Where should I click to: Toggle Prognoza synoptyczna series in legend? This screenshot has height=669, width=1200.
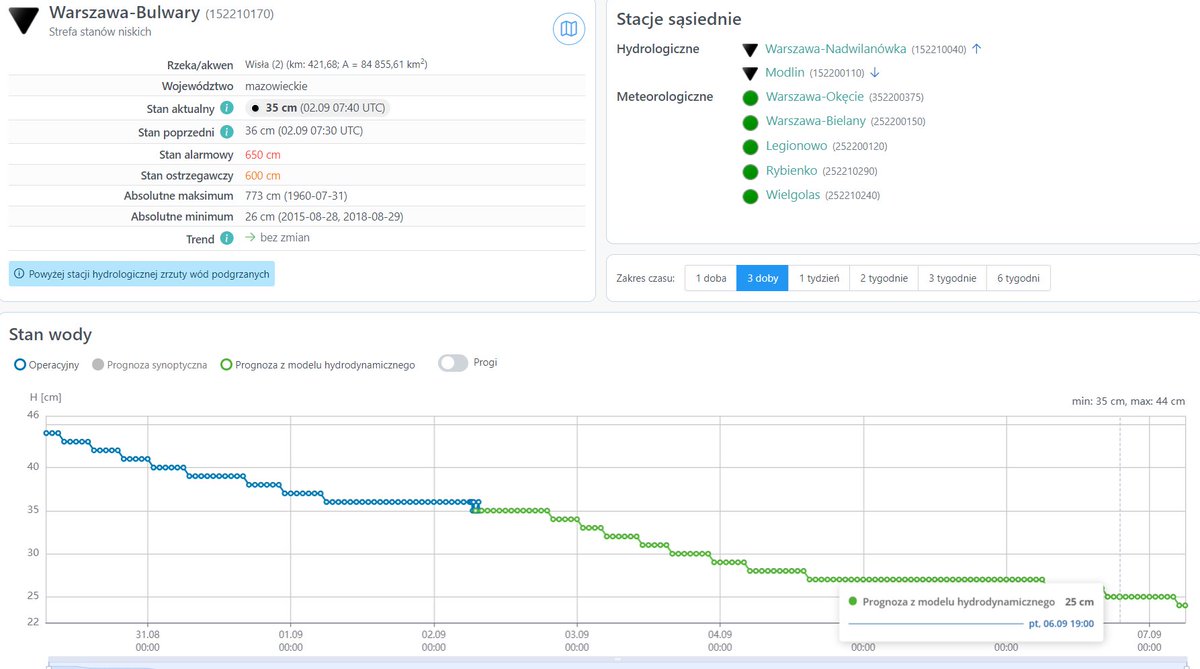click(x=149, y=365)
